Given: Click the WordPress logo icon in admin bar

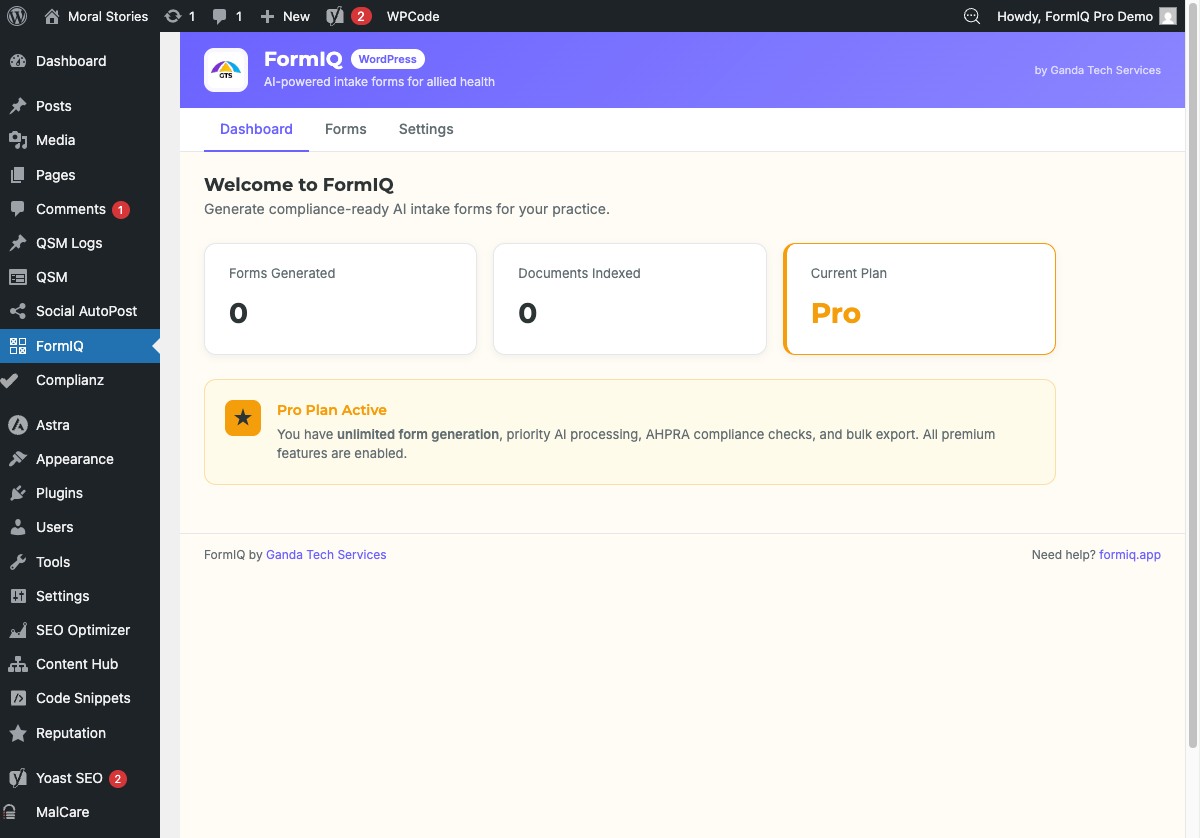Looking at the screenshot, I should (17, 16).
